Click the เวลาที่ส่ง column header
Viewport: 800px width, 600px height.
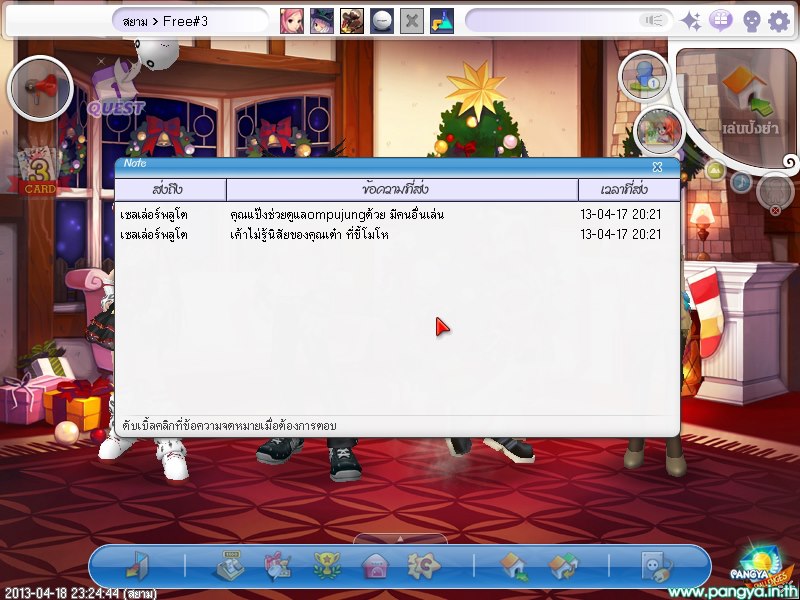(629, 189)
